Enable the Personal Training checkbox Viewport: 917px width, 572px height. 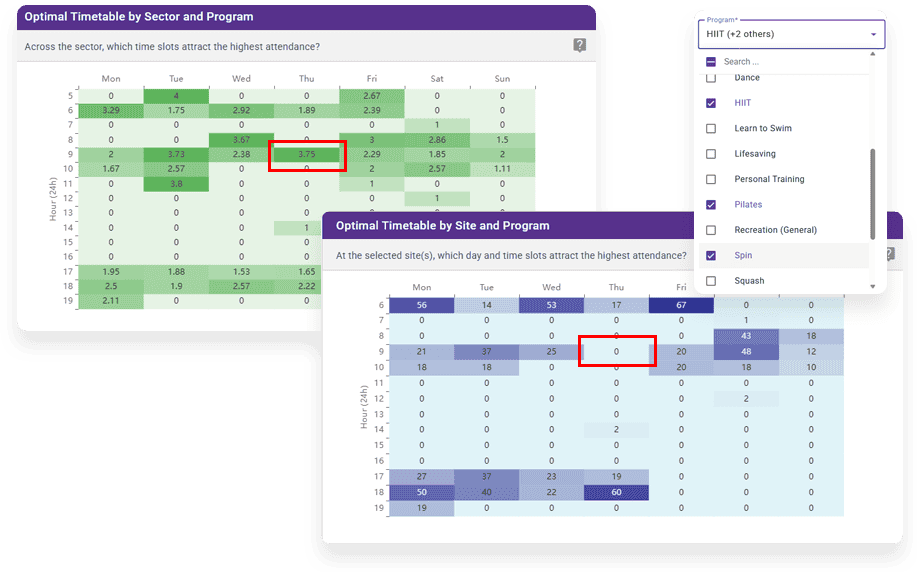(711, 179)
